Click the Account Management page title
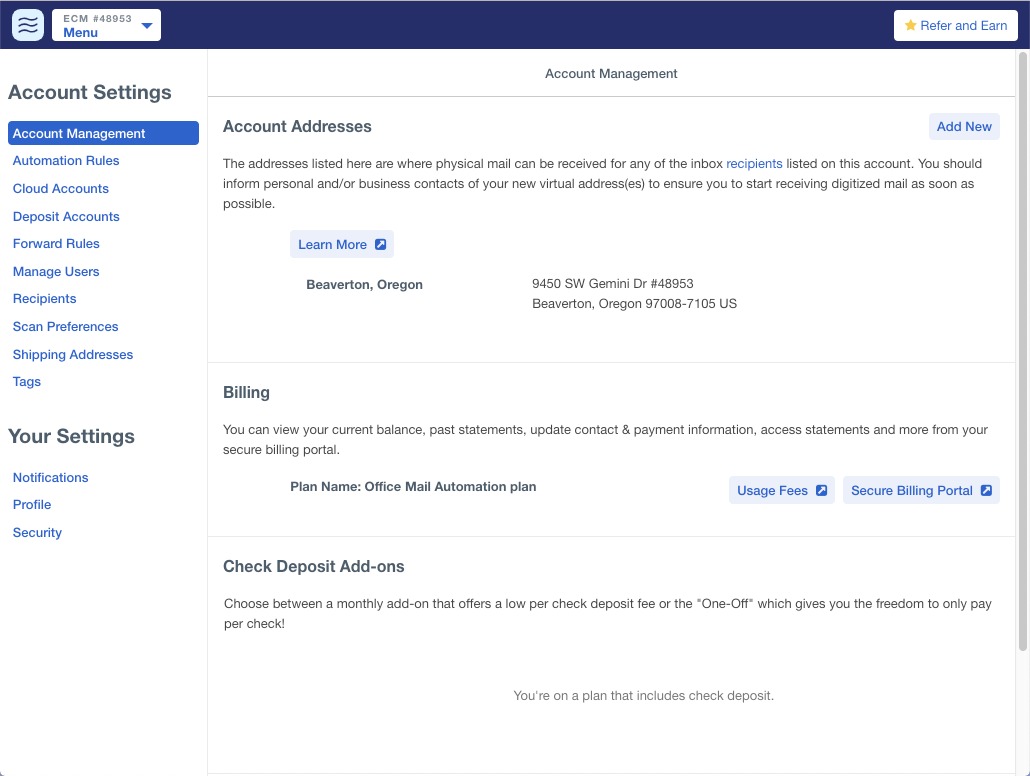The width and height of the screenshot is (1030, 776). click(x=611, y=74)
